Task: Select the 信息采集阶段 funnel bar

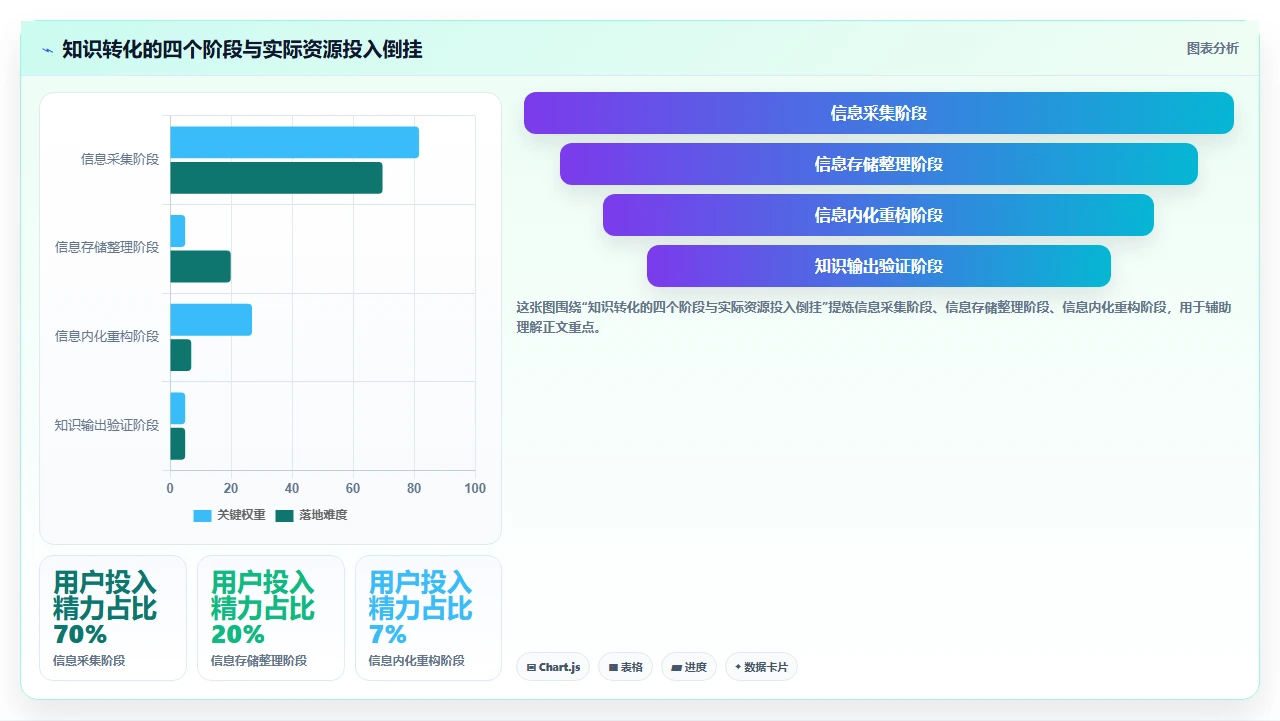Action: [878, 113]
